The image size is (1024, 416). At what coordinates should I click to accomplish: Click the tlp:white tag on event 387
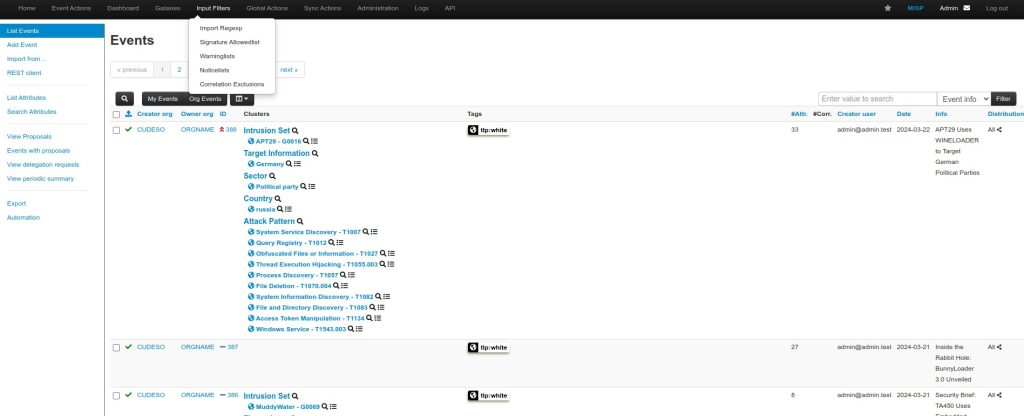click(488, 347)
